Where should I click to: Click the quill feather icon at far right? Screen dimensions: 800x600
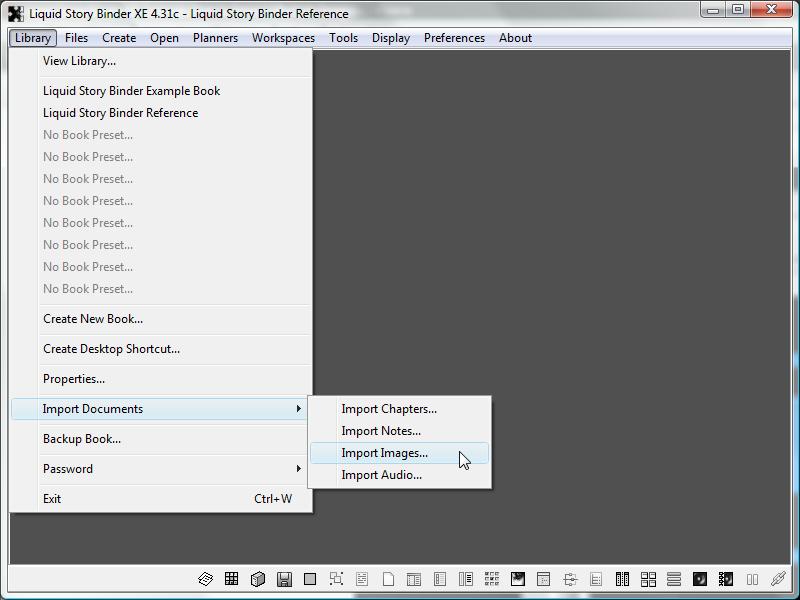point(778,579)
